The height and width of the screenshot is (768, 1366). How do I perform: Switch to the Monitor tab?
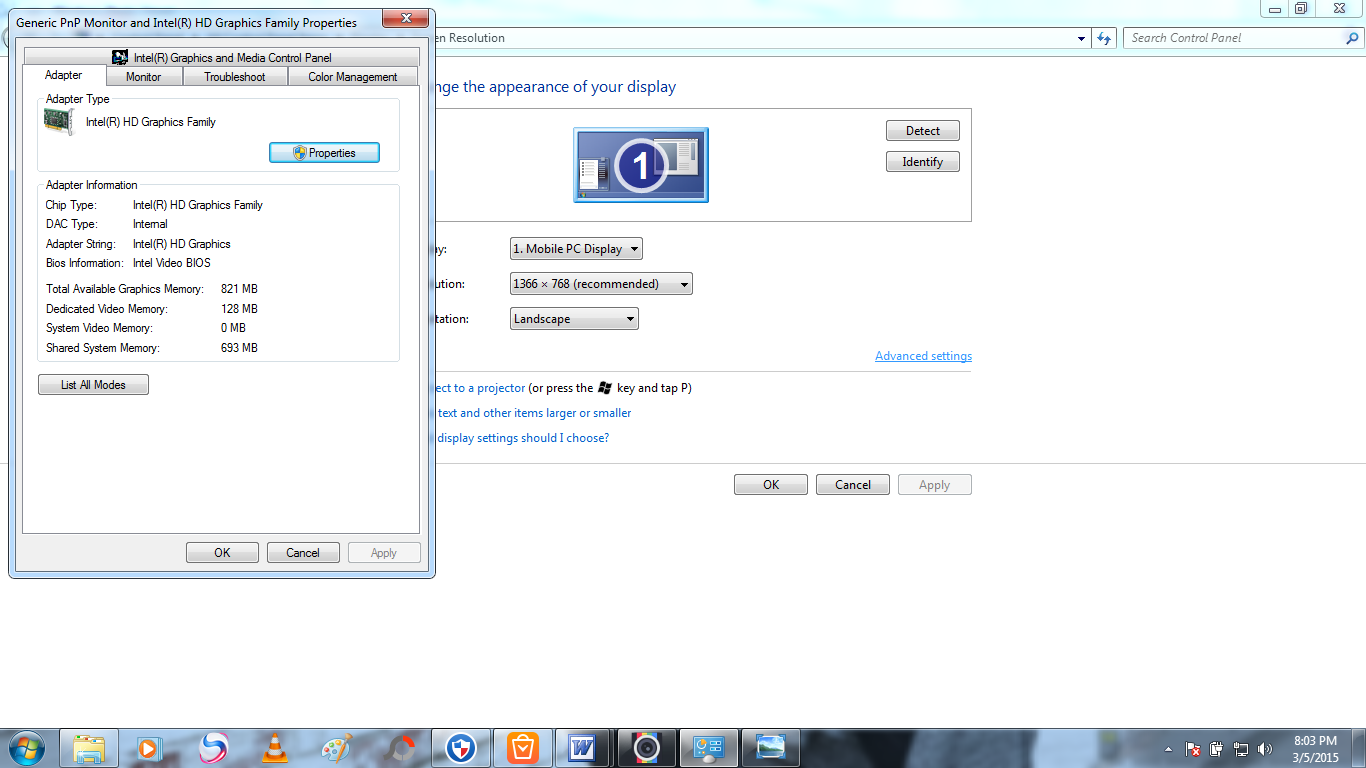(x=143, y=77)
